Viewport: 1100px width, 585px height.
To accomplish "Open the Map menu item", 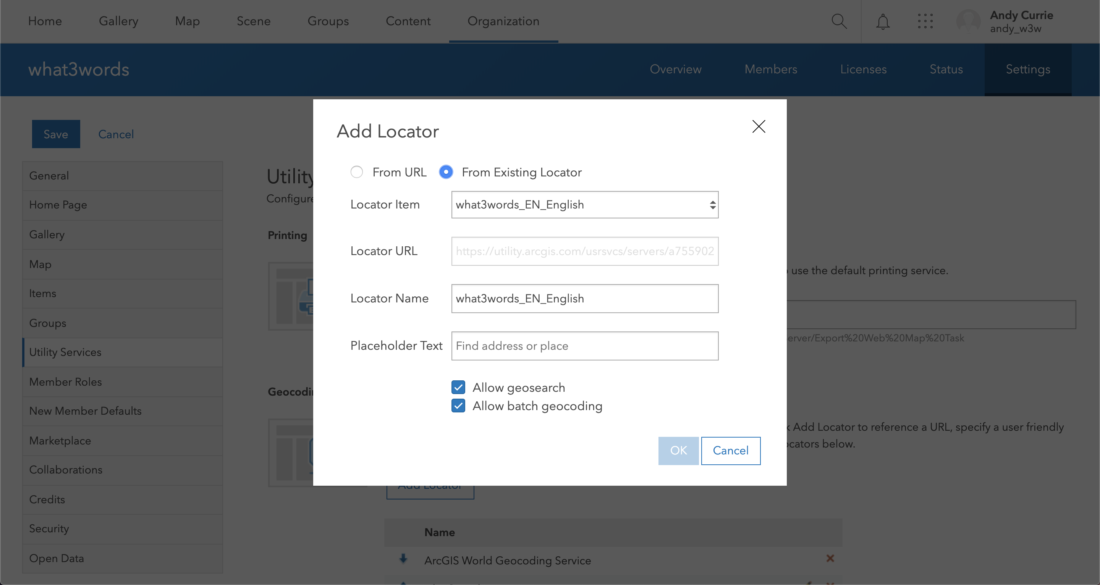I will pos(187,21).
